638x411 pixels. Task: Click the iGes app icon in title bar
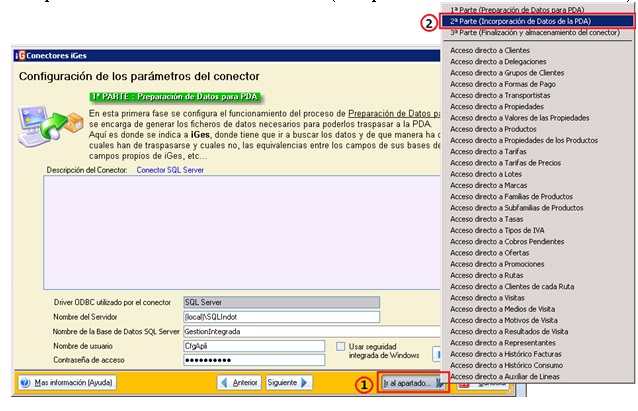pyautogui.click(x=22, y=54)
